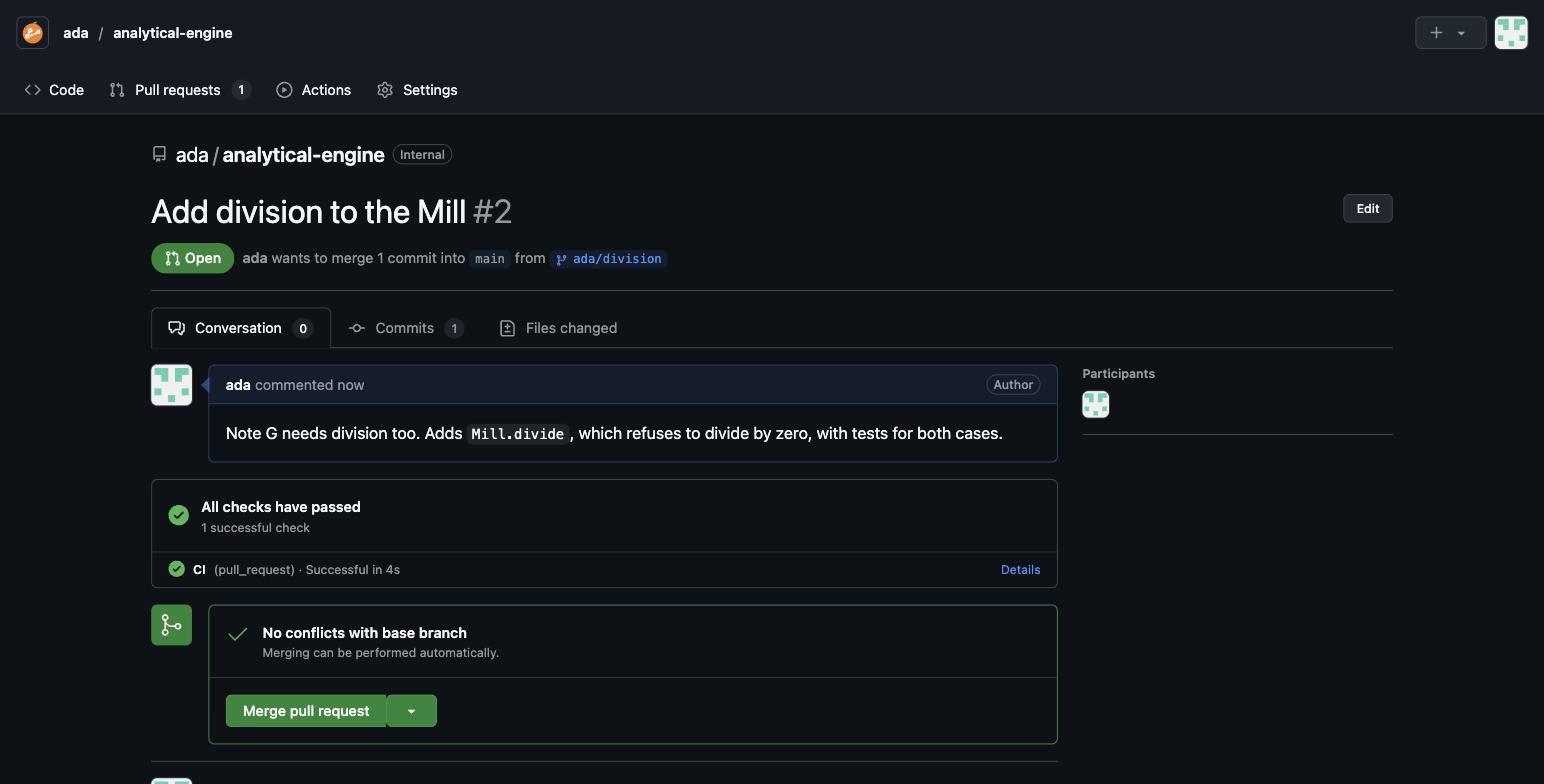Click the '1 successful check' text
This screenshot has height=784, width=1544.
[x=255, y=528]
